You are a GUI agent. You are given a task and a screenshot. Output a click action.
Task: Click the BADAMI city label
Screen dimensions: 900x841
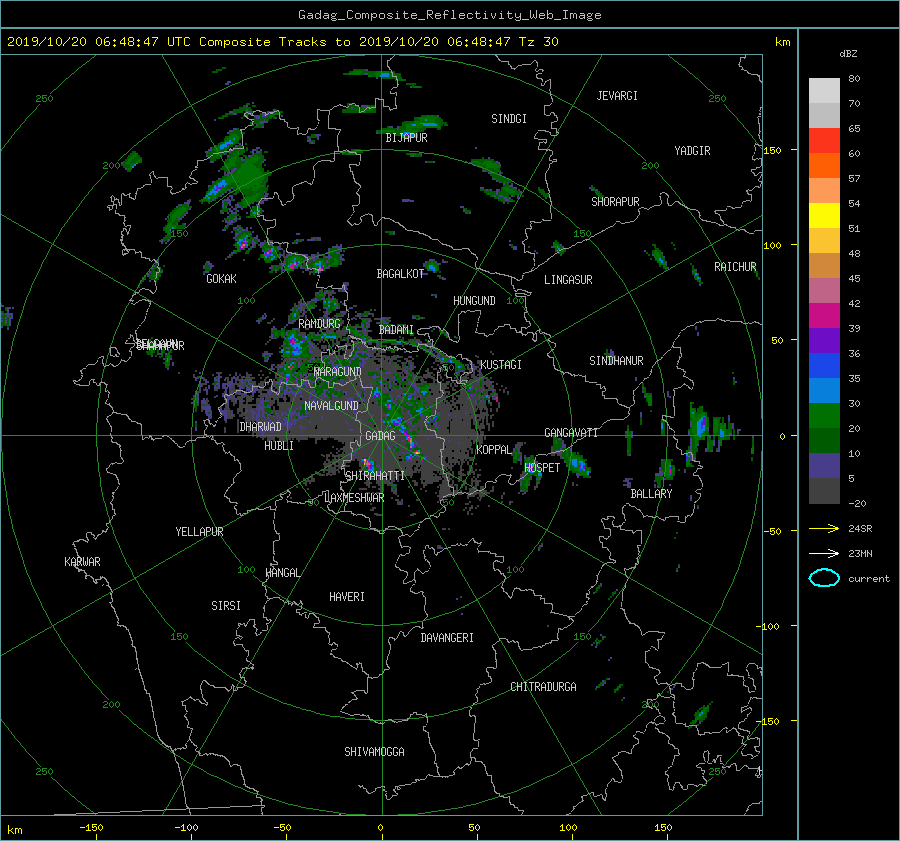396,330
